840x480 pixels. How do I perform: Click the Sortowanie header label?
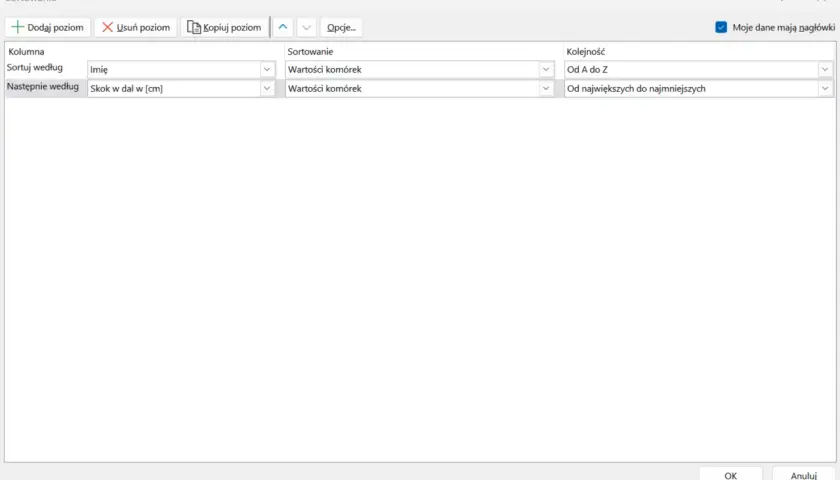pyautogui.click(x=310, y=51)
